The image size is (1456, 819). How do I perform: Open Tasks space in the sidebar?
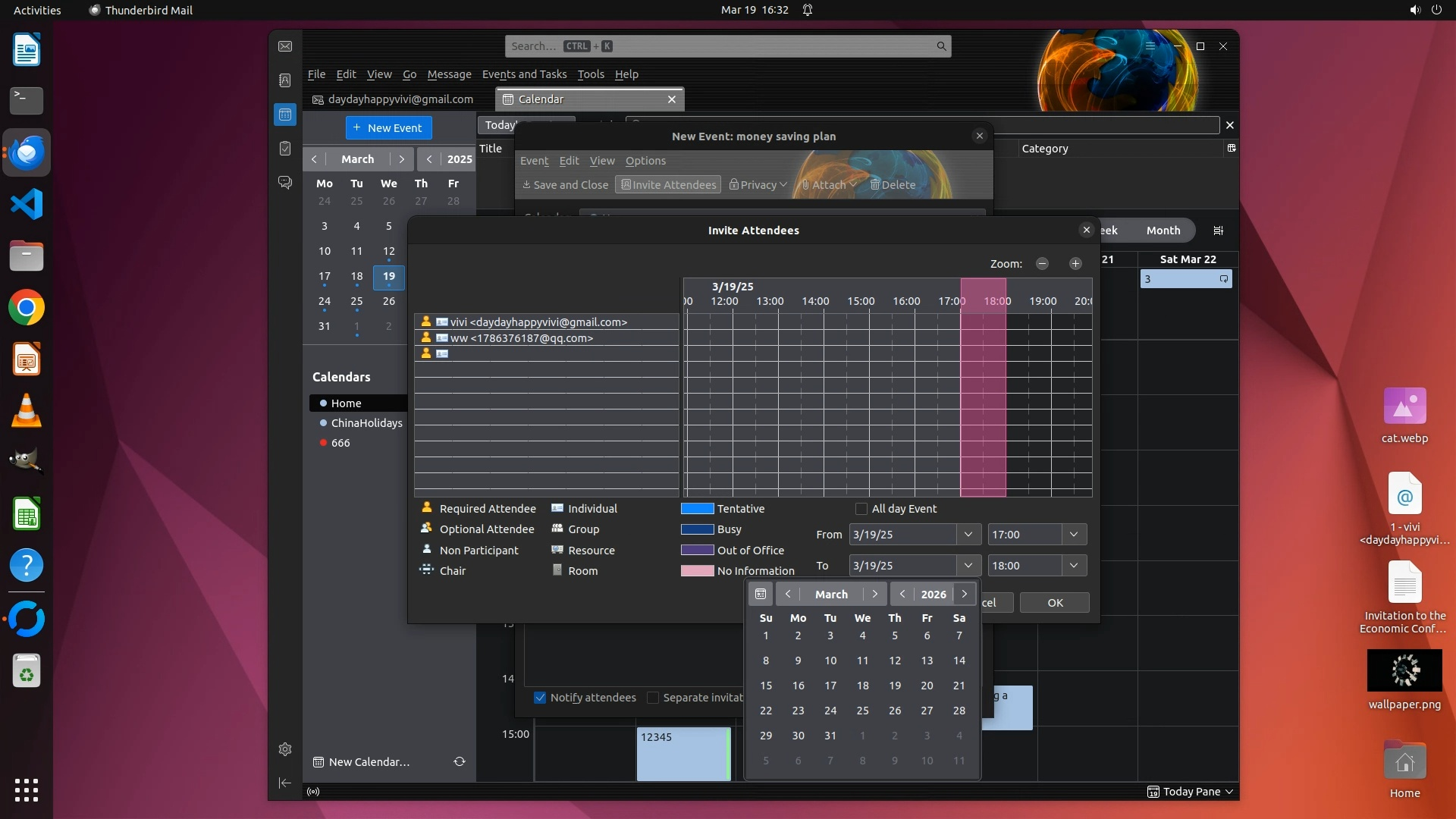coord(285,149)
